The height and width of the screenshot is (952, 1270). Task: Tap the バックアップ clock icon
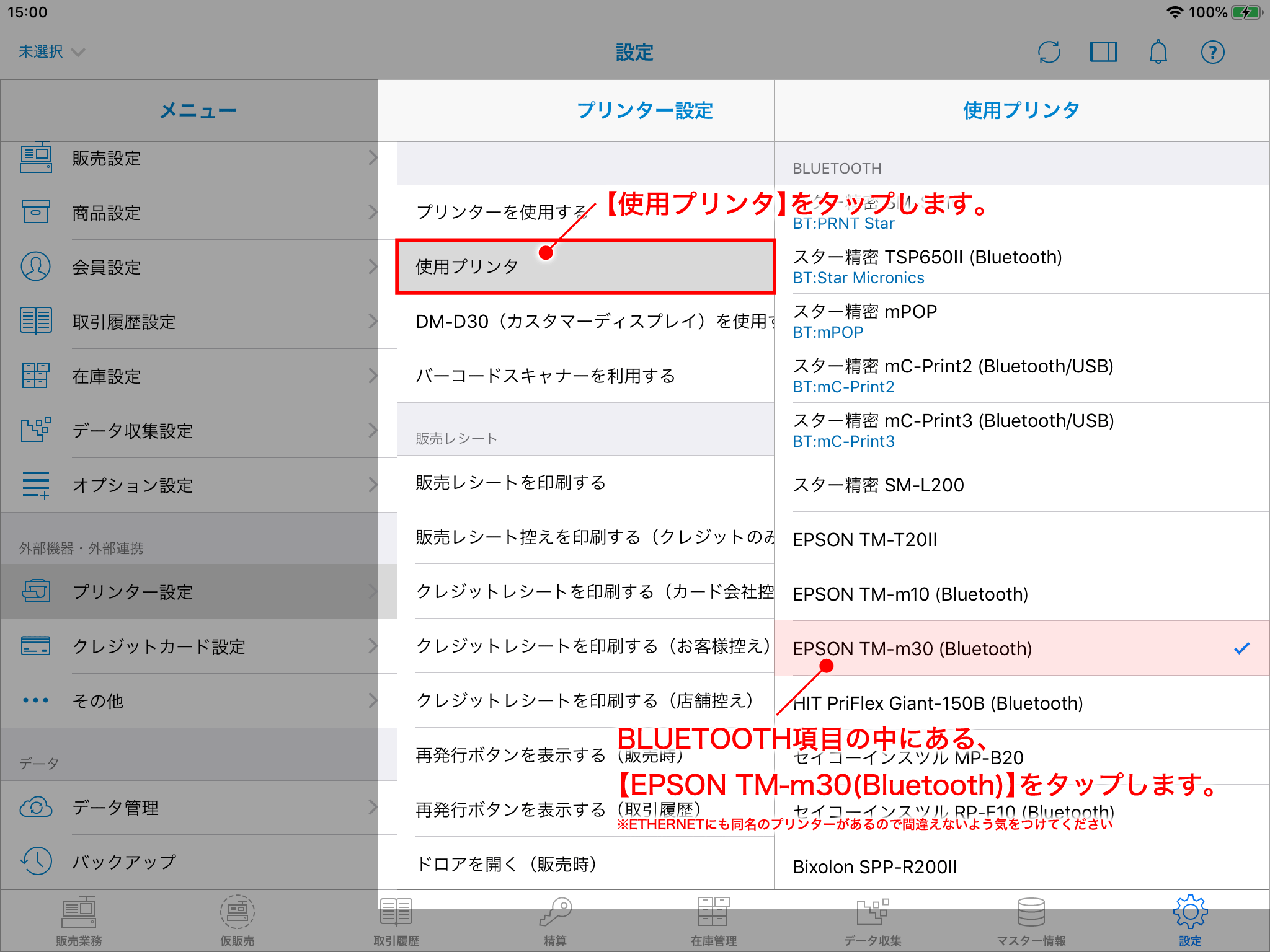coord(36,862)
